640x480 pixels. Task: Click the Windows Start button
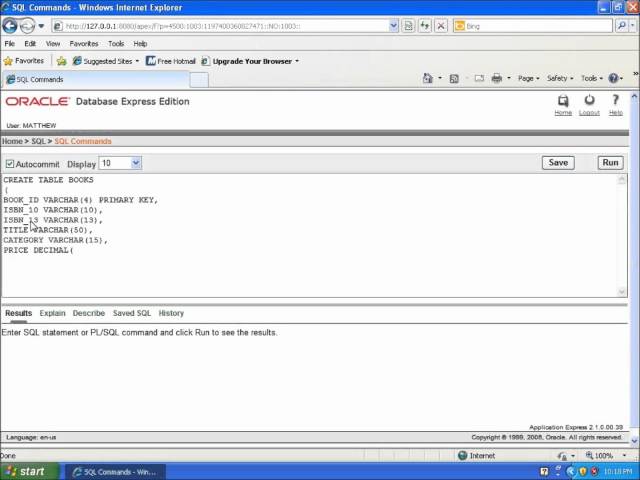[29, 471]
